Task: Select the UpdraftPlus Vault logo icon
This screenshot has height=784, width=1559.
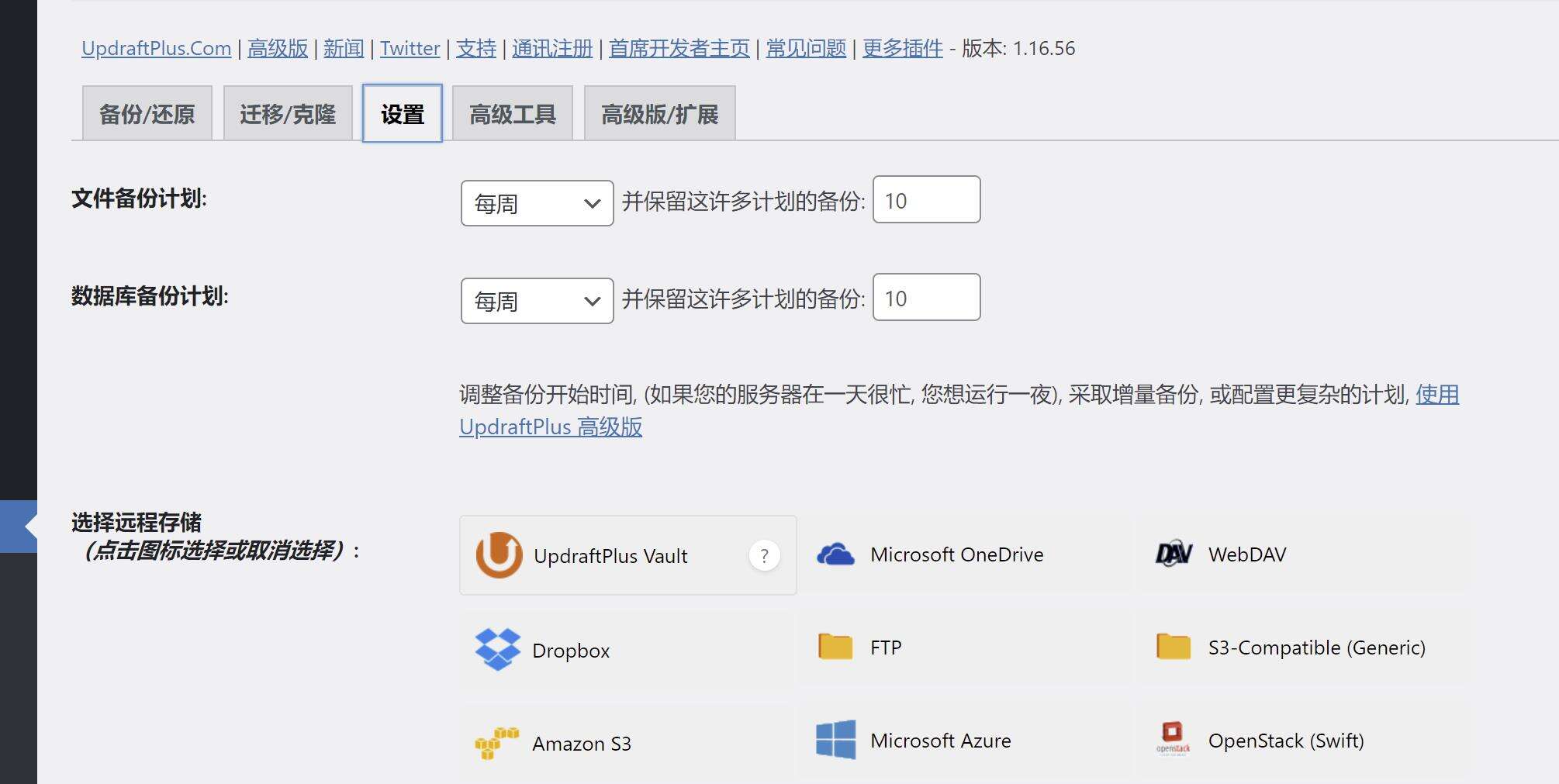Action: [x=499, y=555]
